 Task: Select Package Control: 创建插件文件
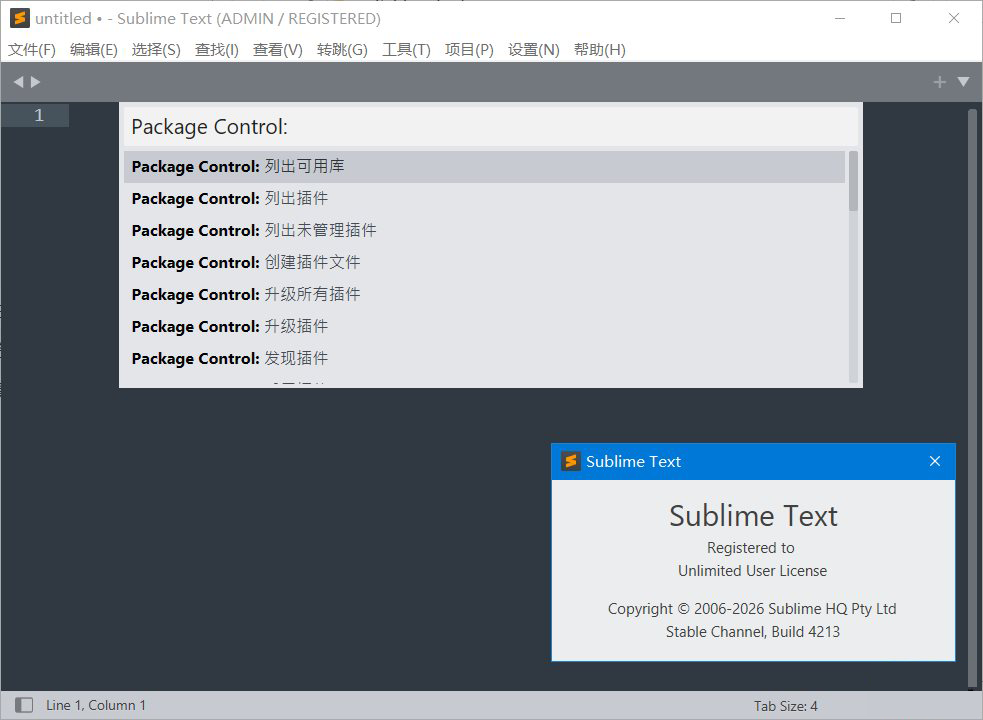[484, 263]
